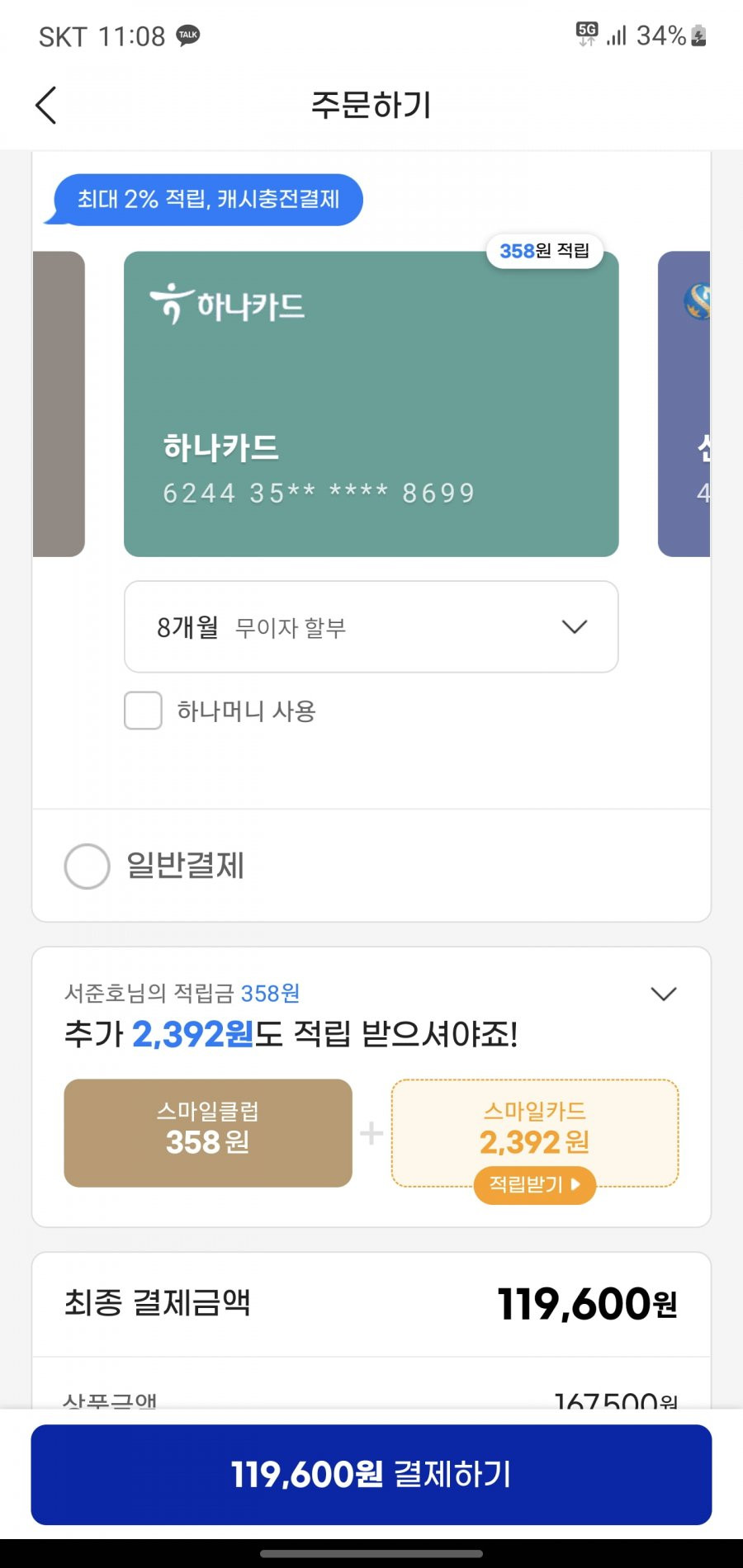Open the 8개월 무이자 할부 dropdown
The height and width of the screenshot is (1568, 743).
coord(371,627)
